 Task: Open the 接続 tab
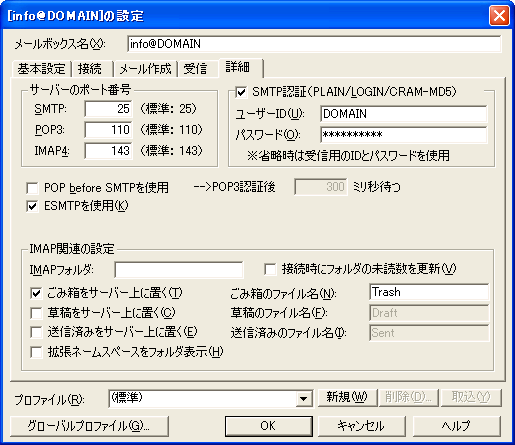pos(90,69)
